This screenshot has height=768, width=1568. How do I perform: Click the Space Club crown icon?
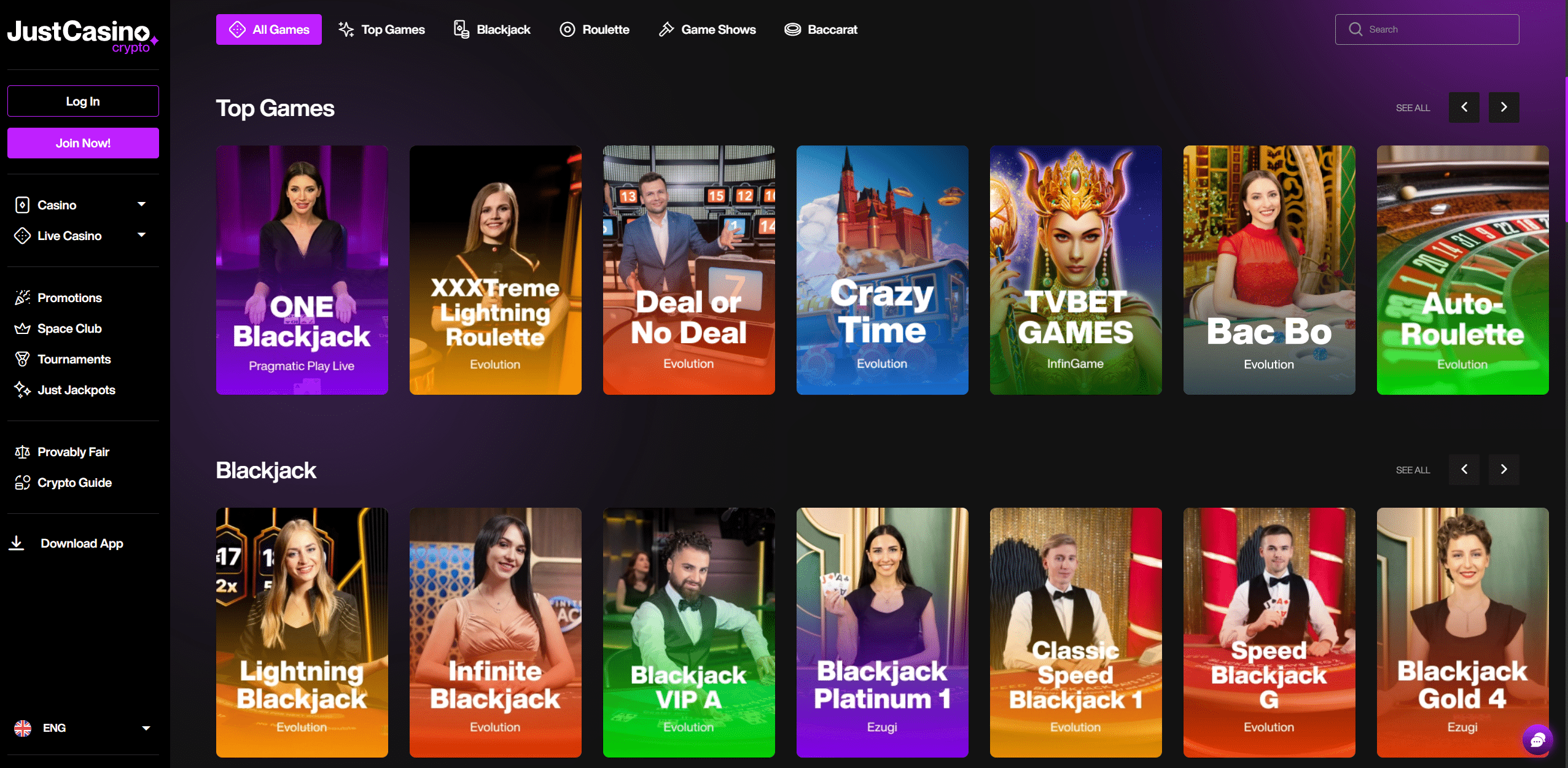22,328
